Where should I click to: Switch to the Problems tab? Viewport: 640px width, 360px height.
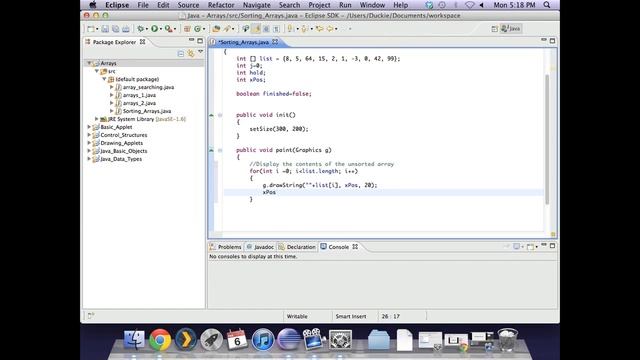click(x=226, y=247)
